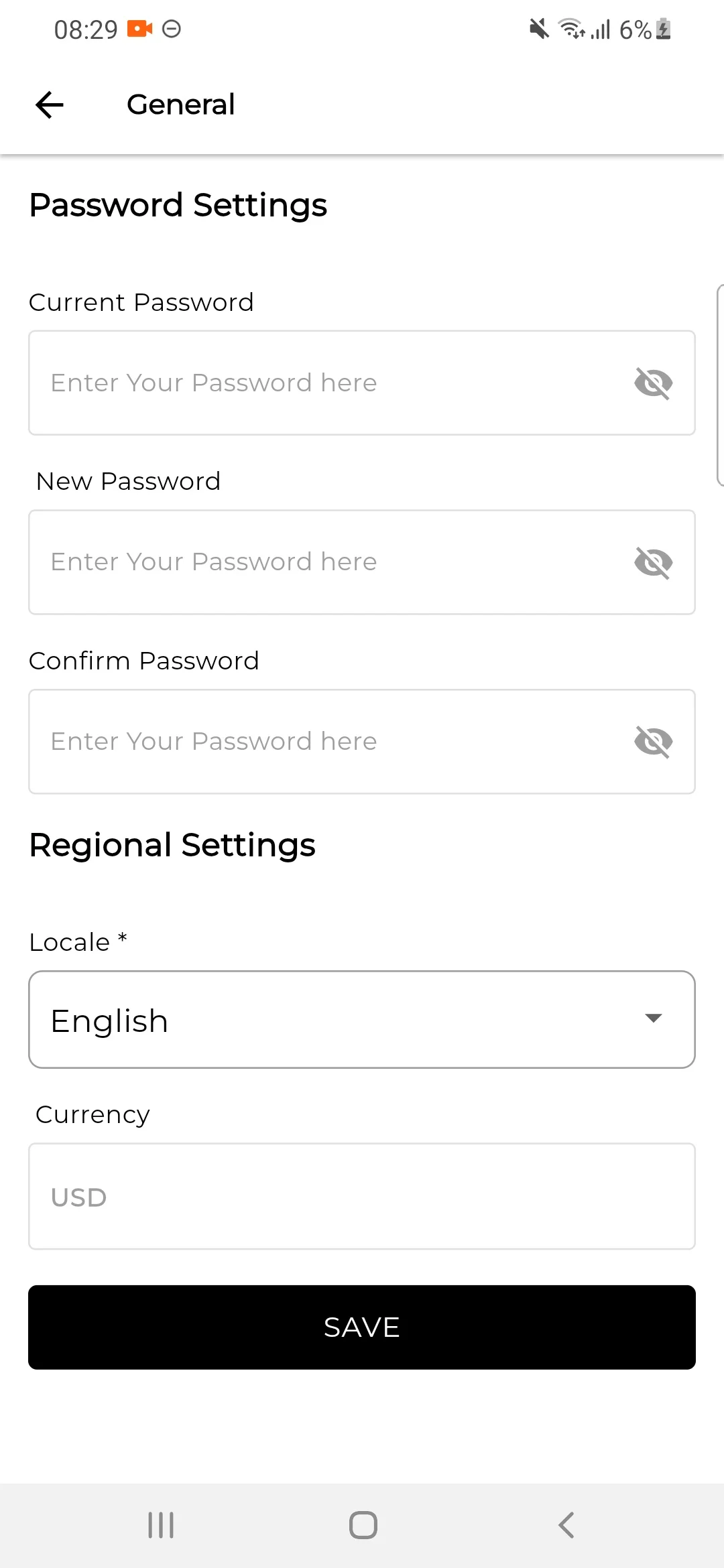The image size is (724, 1568).
Task: Toggle New Password visibility eye icon
Action: pos(653,562)
